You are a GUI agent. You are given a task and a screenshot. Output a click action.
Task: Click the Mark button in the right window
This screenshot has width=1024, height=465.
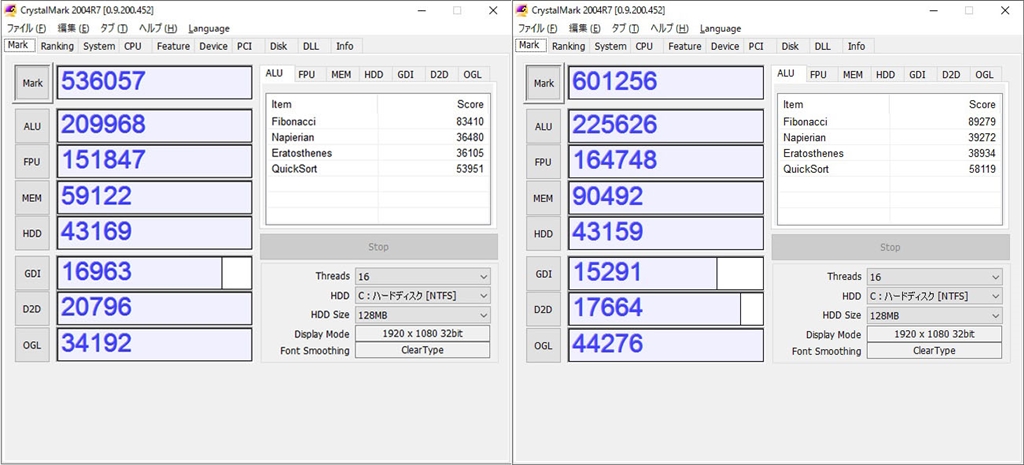543,83
